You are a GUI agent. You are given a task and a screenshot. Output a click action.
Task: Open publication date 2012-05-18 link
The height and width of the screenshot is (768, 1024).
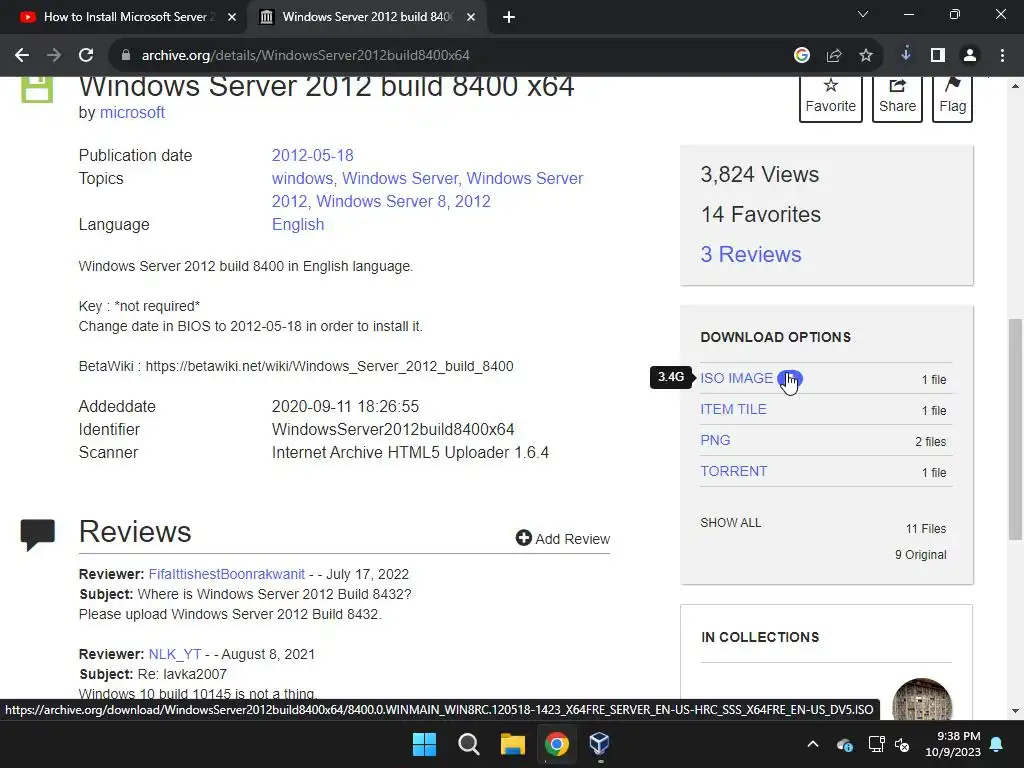[312, 155]
